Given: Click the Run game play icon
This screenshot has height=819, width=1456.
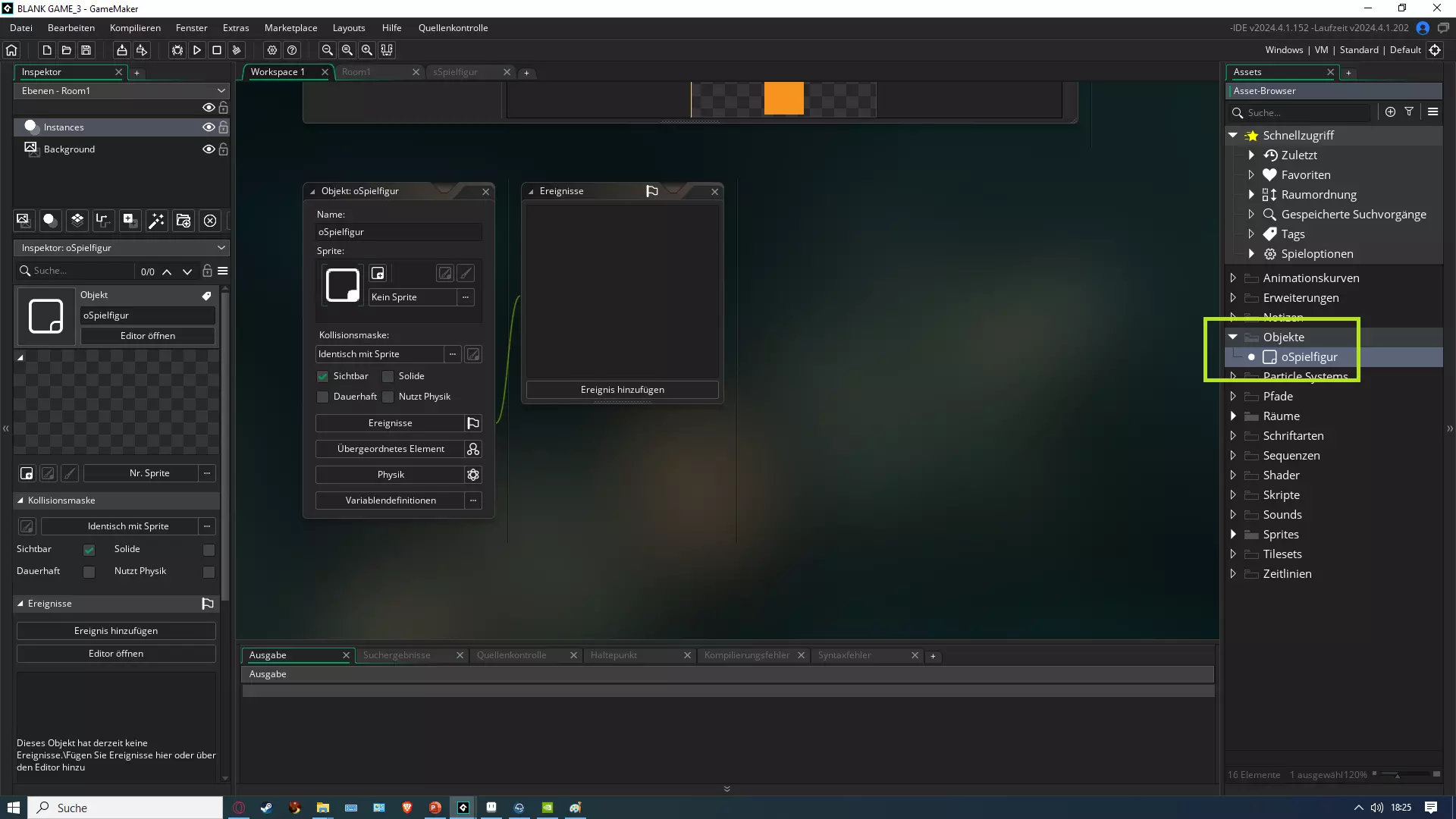Looking at the screenshot, I should click(x=197, y=50).
